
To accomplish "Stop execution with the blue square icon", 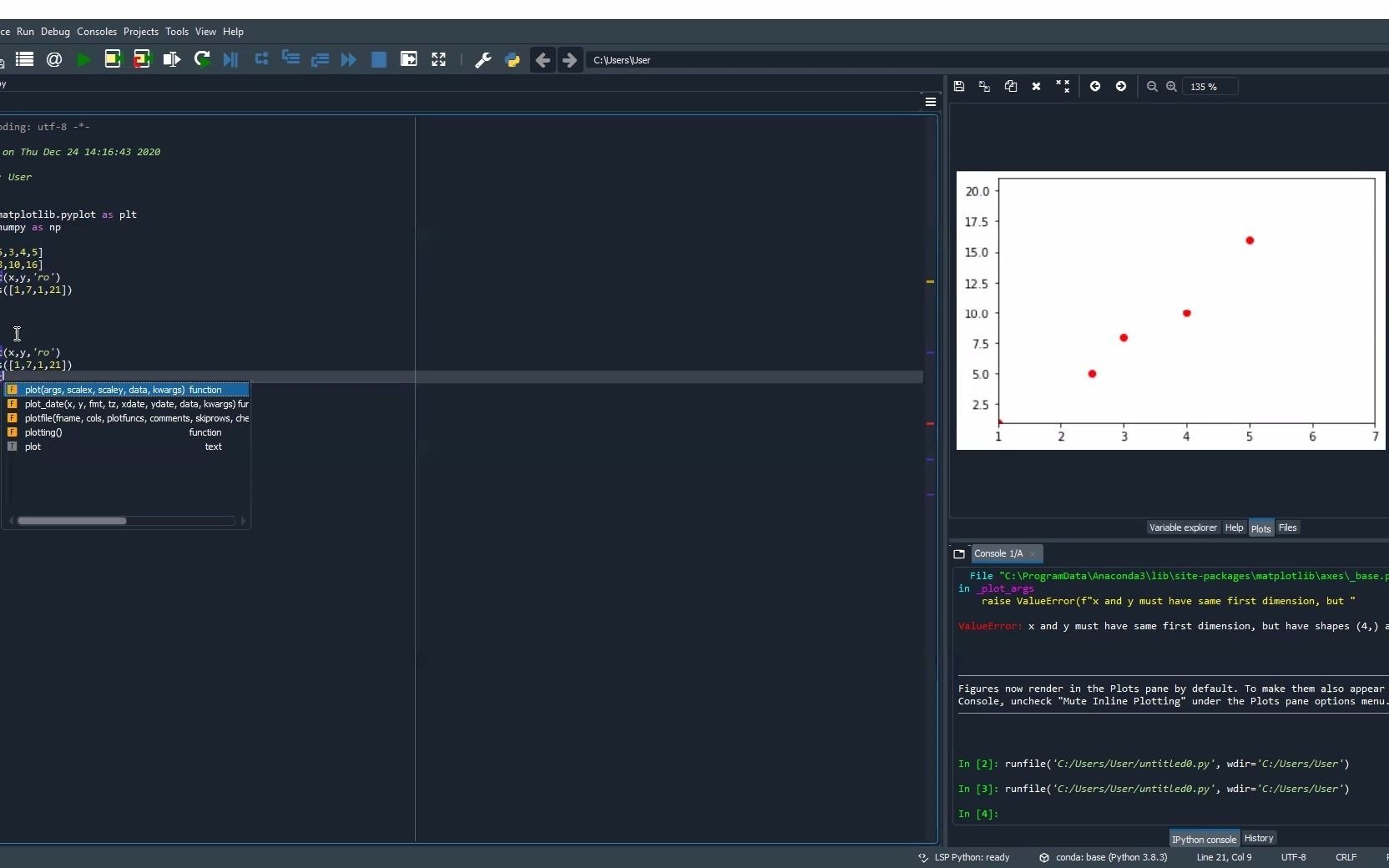I will pyautogui.click(x=379, y=59).
